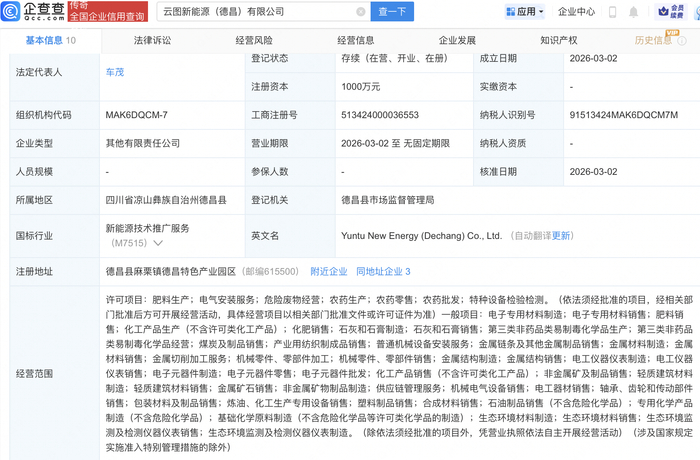Open the notification bell icon
Image resolution: width=700 pixels, height=460 pixels.
tap(633, 12)
